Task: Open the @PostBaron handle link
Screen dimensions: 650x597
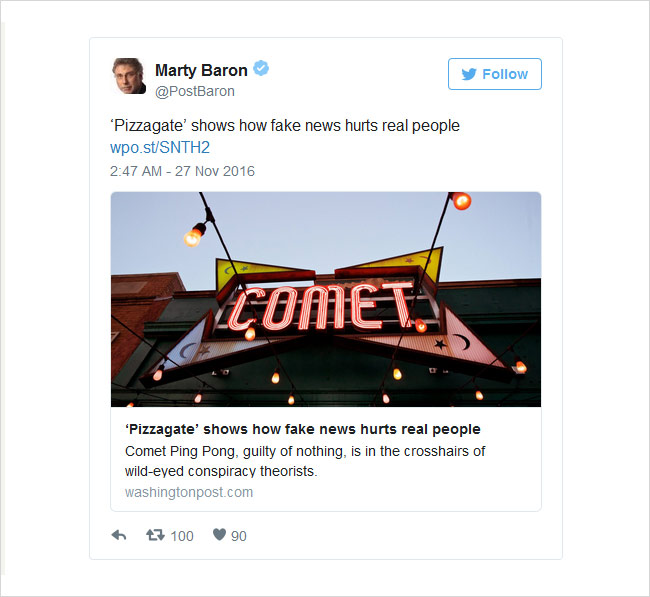Action: tap(195, 91)
